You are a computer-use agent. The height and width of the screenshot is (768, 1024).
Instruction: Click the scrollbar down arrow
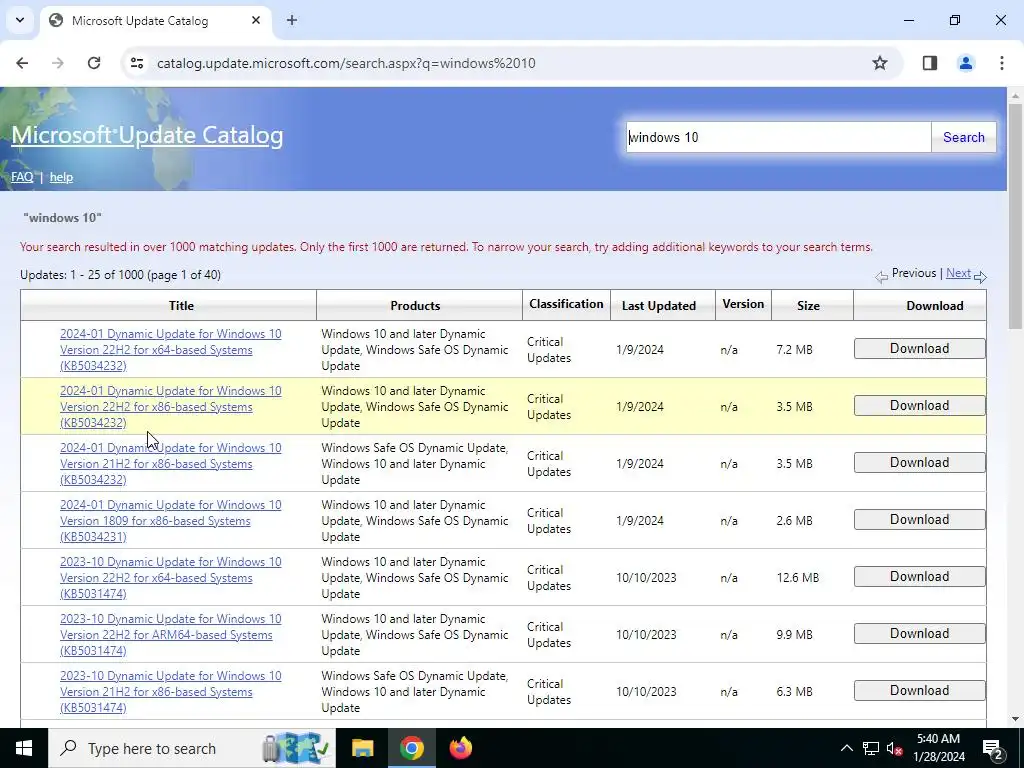1015,719
